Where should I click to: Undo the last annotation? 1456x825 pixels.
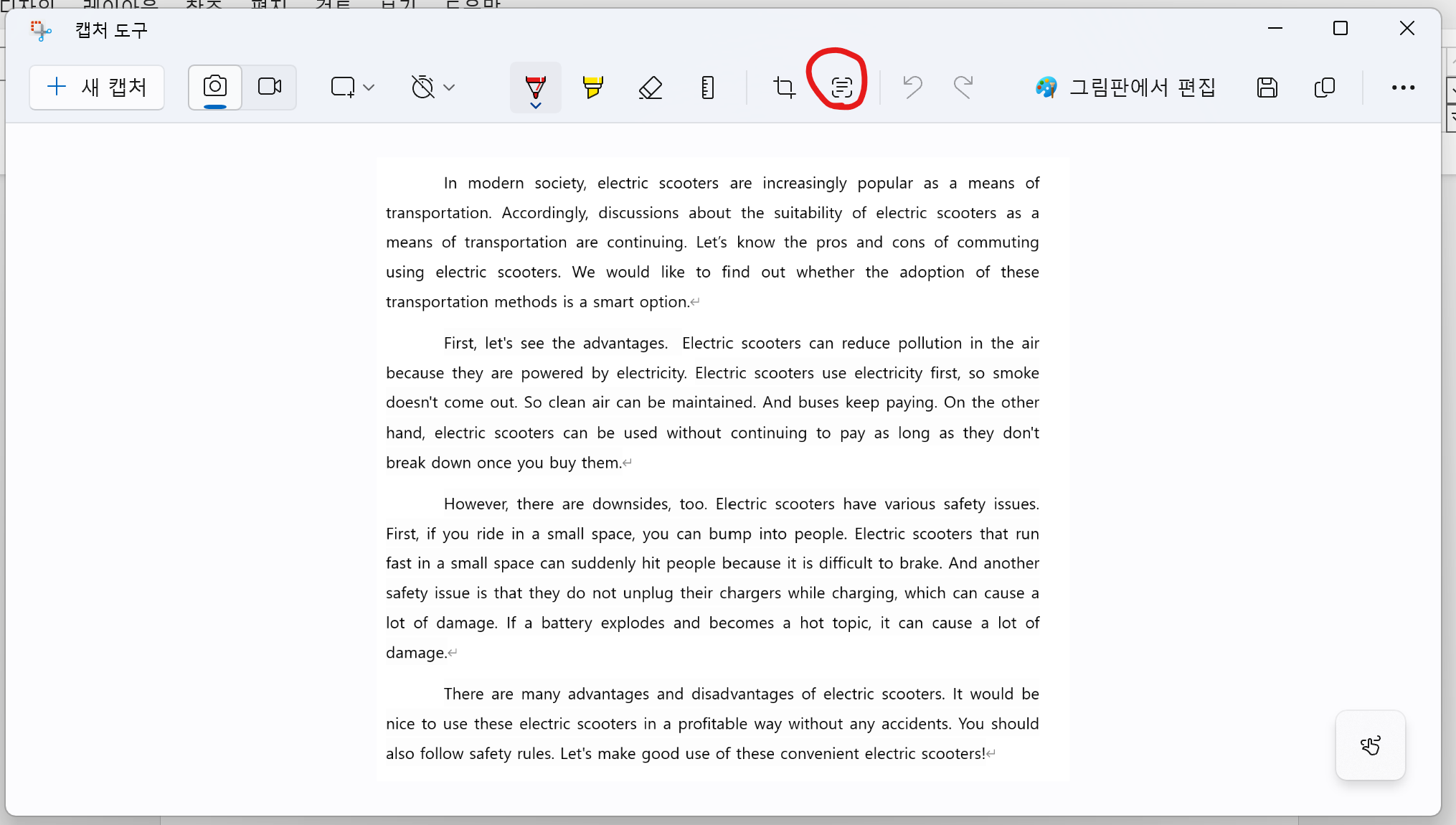click(912, 87)
